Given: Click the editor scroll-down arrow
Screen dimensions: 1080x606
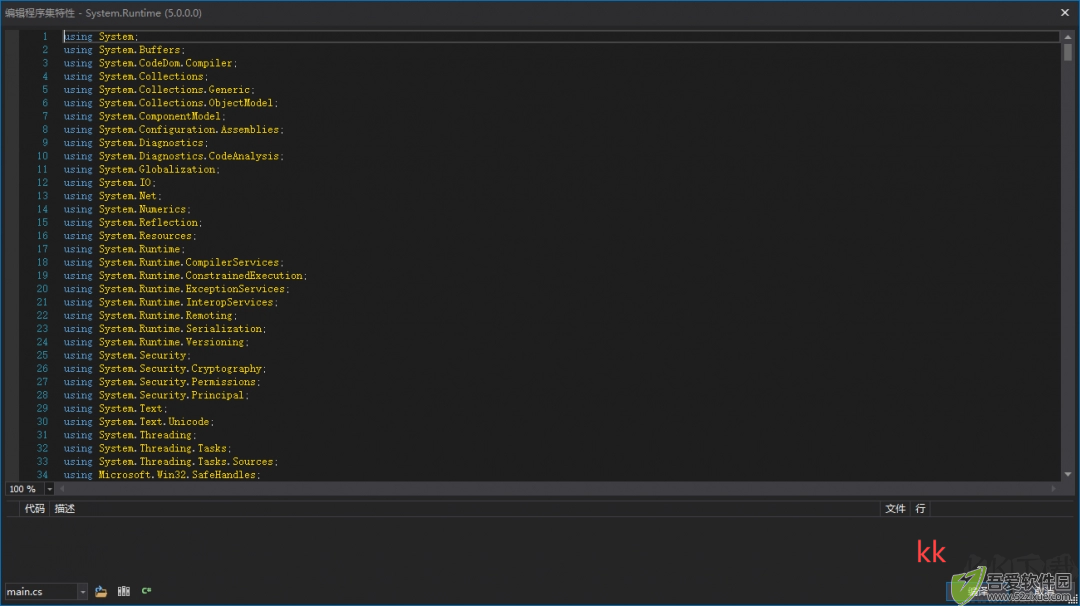Looking at the screenshot, I should click(x=1067, y=474).
